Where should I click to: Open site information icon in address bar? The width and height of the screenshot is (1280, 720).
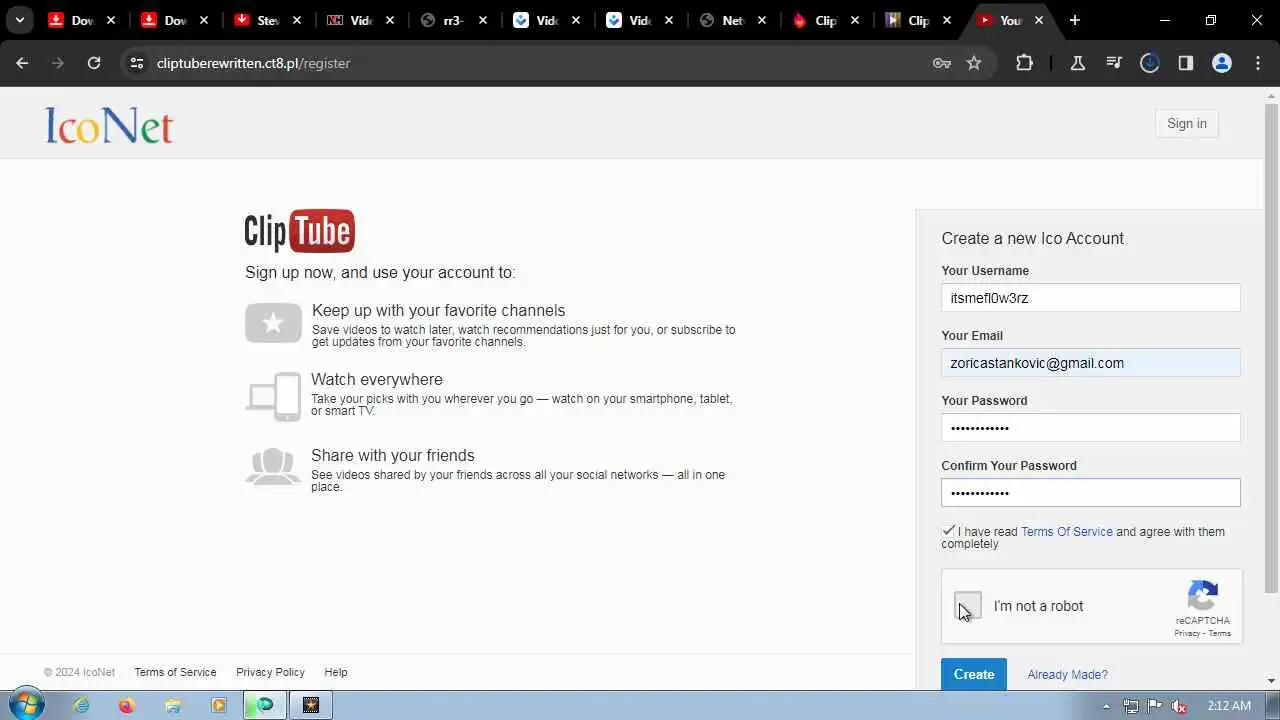137,63
